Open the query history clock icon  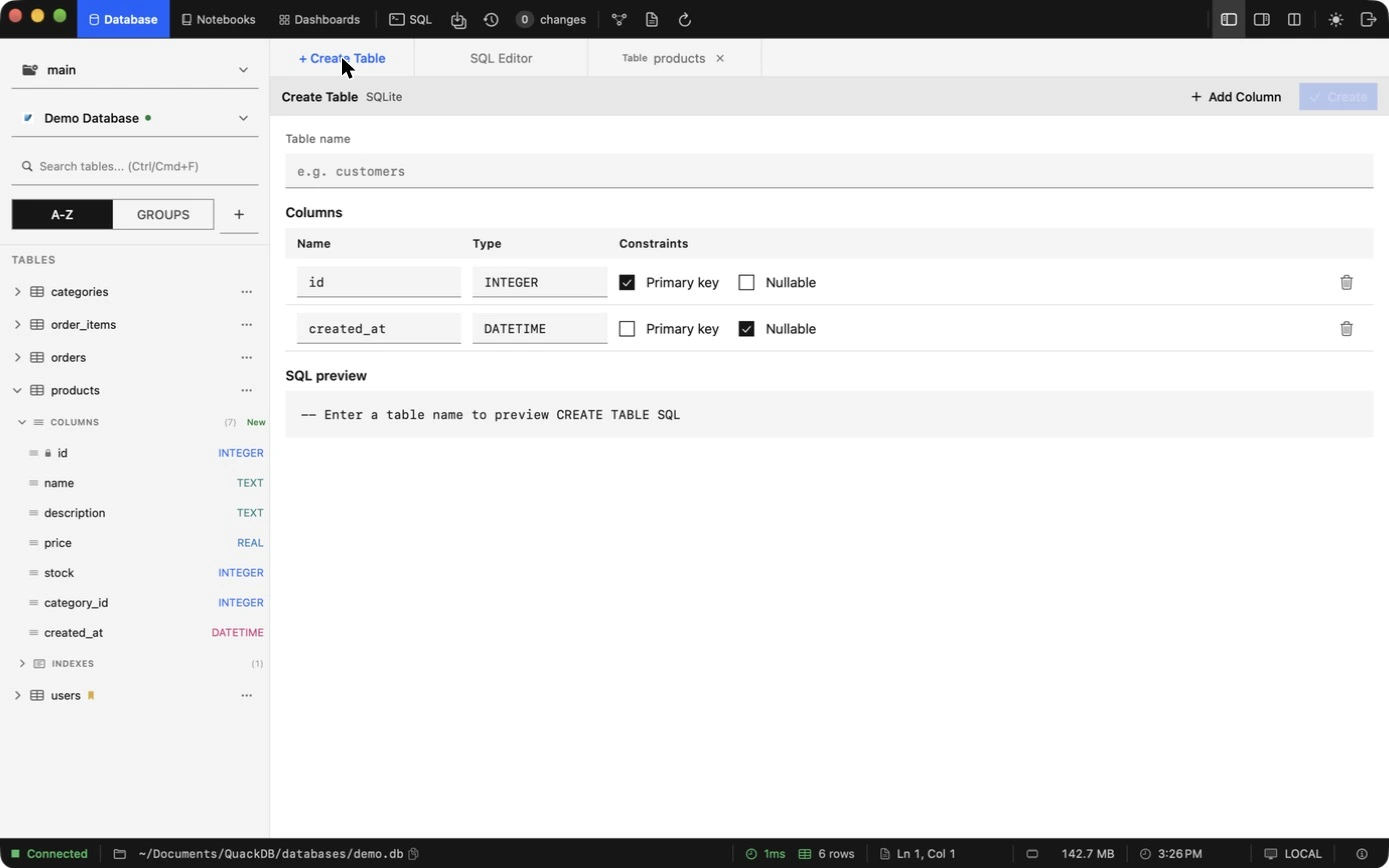[x=491, y=19]
